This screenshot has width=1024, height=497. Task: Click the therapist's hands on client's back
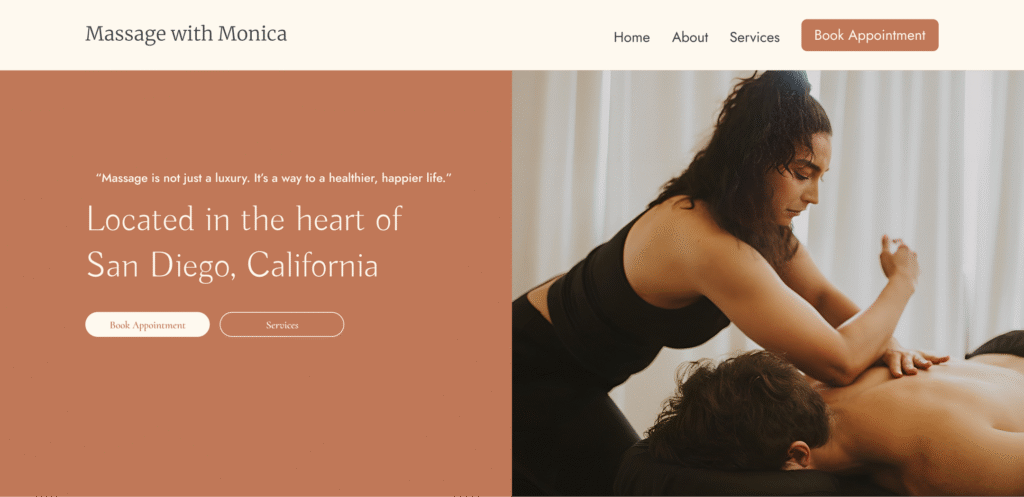[913, 361]
